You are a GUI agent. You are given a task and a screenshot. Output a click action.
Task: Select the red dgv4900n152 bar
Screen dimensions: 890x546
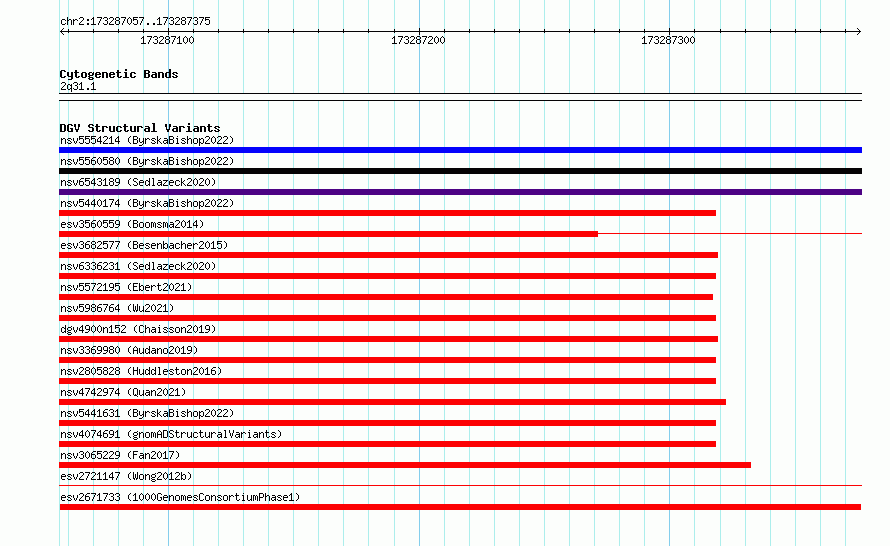[389, 339]
